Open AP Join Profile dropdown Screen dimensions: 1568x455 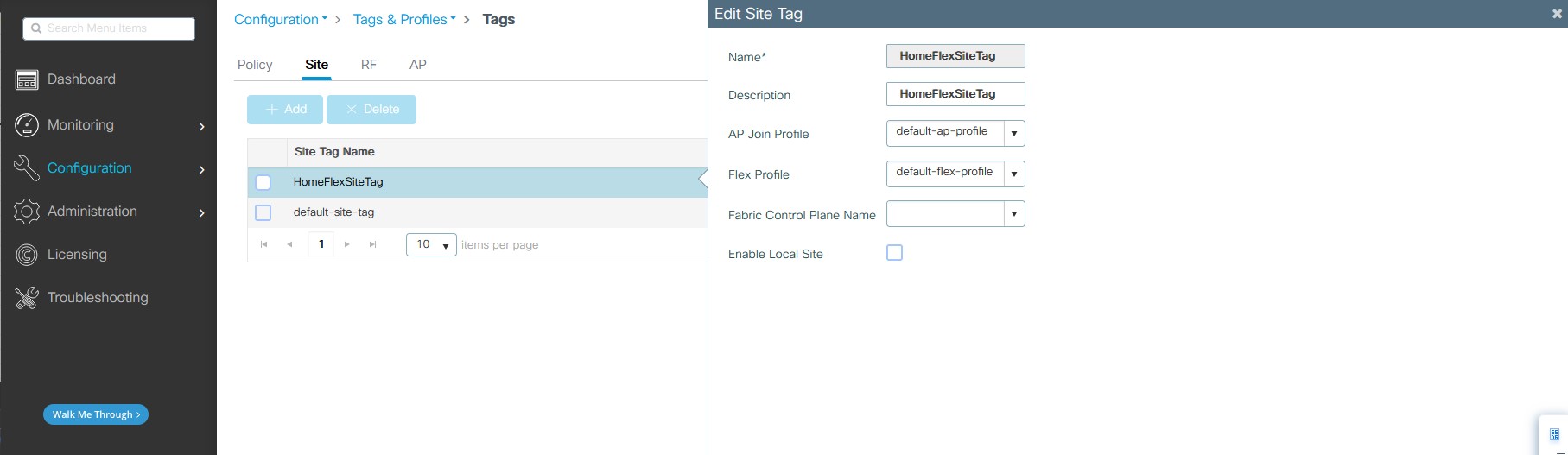pos(1014,133)
